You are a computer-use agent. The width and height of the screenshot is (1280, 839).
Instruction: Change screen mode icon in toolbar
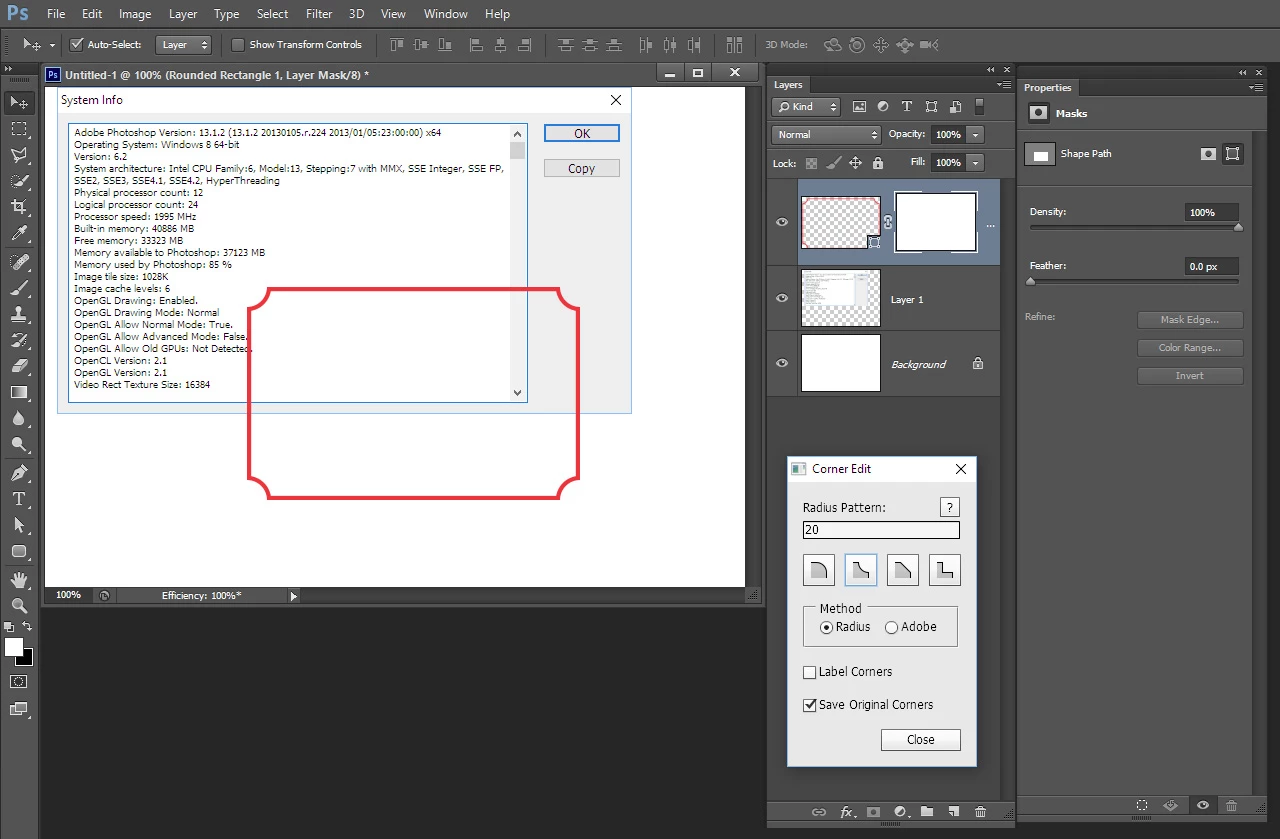pos(19,709)
